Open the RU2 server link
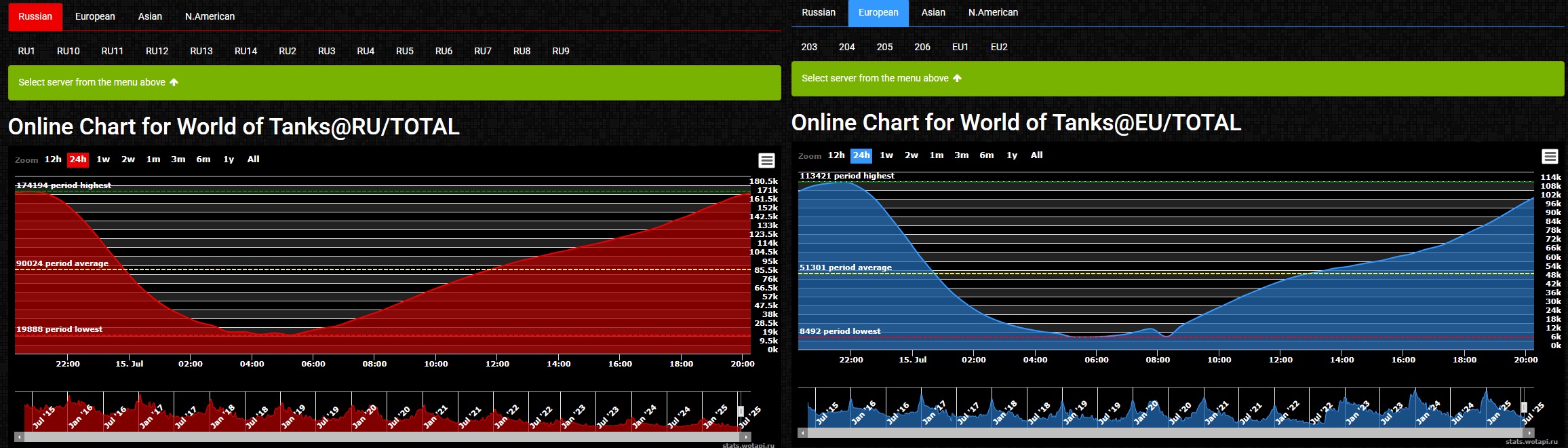This screenshot has width=1568, height=448. coord(288,51)
